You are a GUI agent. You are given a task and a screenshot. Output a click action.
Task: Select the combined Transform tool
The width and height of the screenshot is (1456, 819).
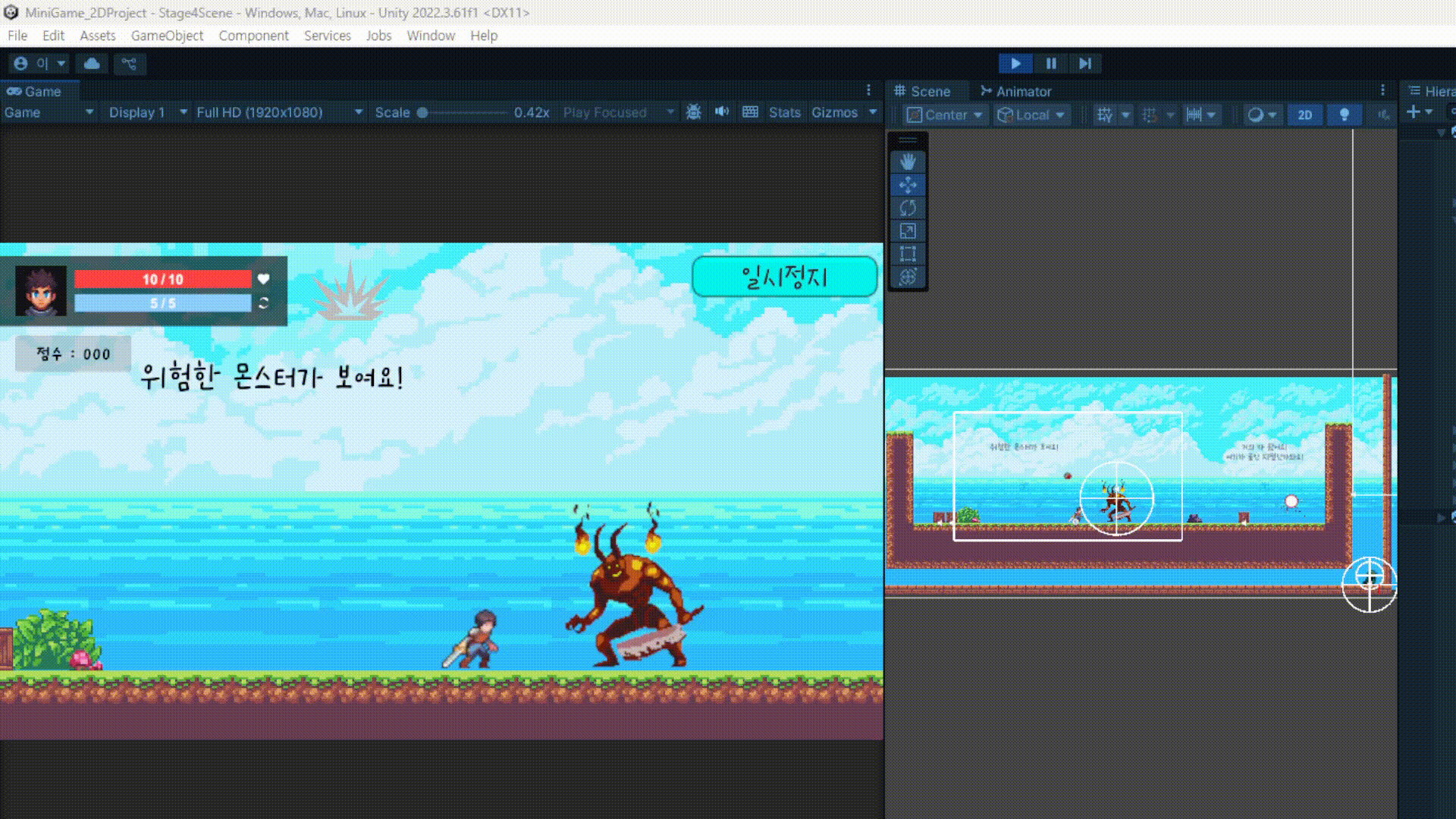coord(908,277)
